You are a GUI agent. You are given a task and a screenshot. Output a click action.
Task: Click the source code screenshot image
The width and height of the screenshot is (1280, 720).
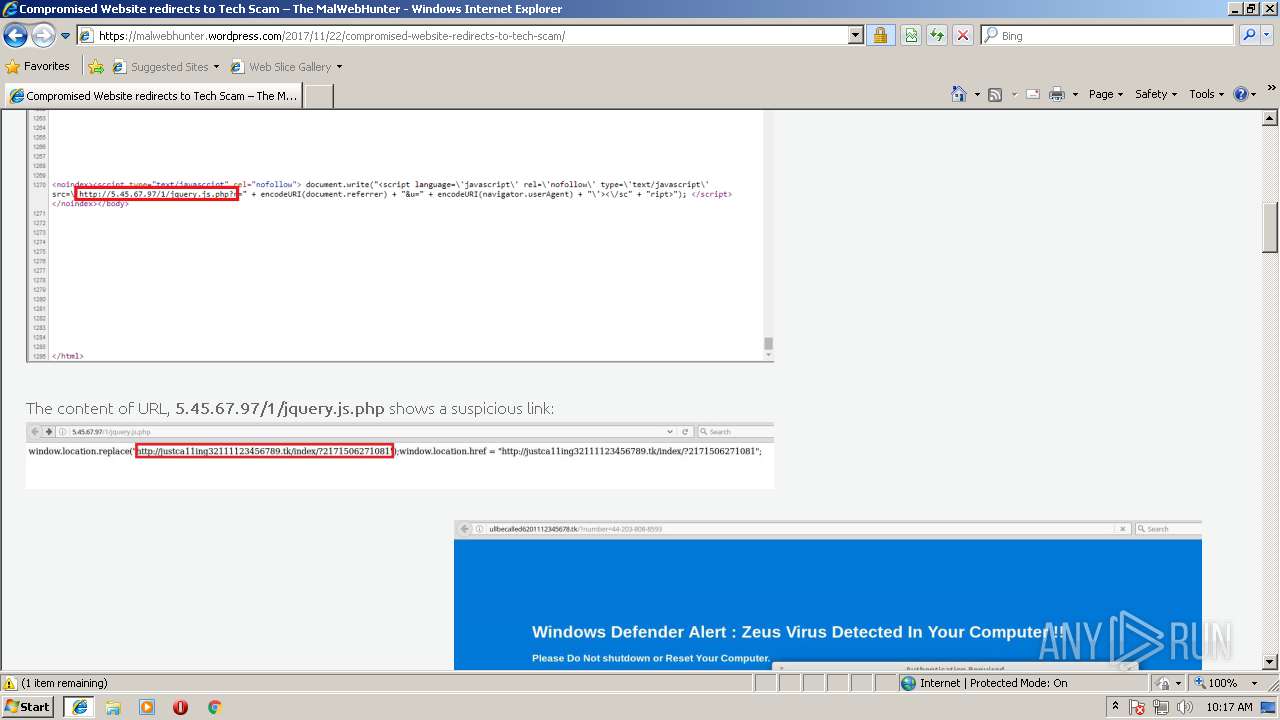(x=400, y=236)
